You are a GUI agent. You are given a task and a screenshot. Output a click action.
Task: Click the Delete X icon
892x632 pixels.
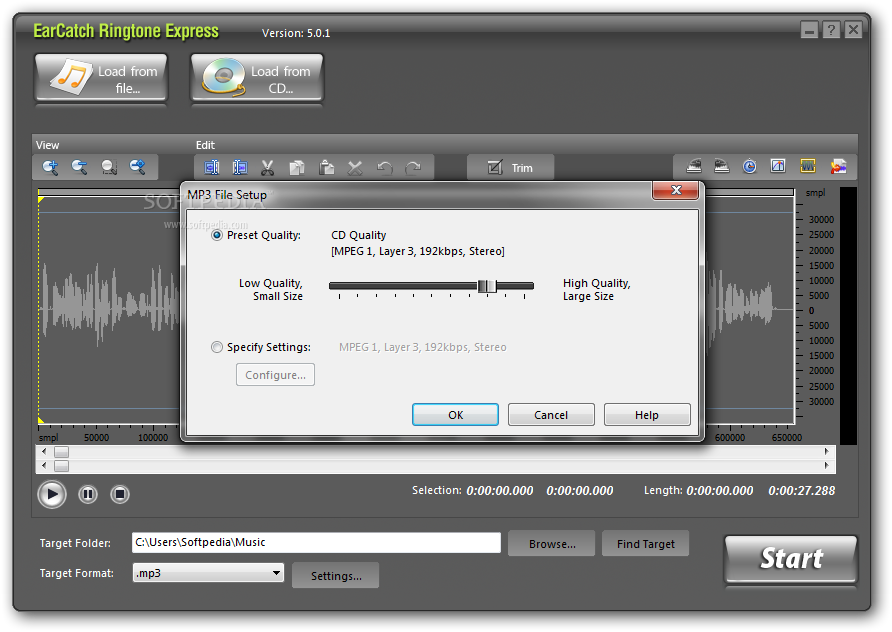(x=355, y=167)
